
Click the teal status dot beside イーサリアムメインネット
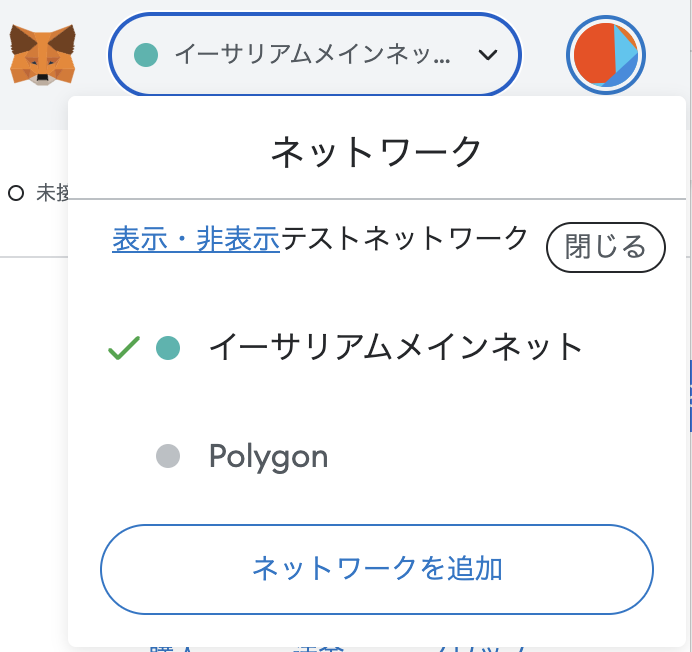[168, 348]
